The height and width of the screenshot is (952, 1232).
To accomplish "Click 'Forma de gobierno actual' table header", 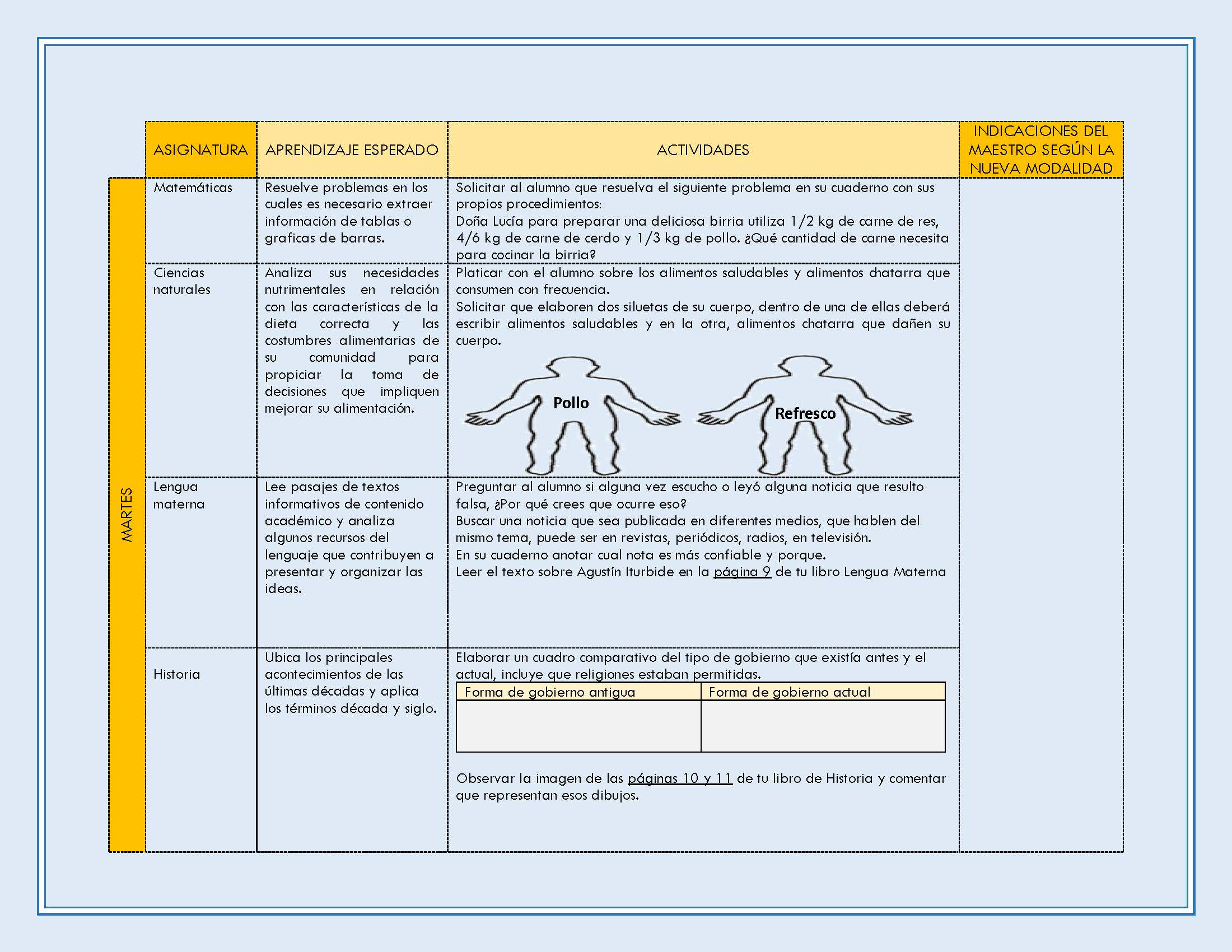I will click(x=823, y=692).
